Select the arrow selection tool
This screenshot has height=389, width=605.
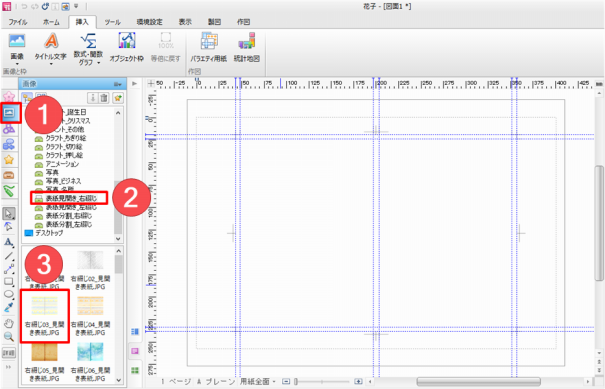click(9, 213)
